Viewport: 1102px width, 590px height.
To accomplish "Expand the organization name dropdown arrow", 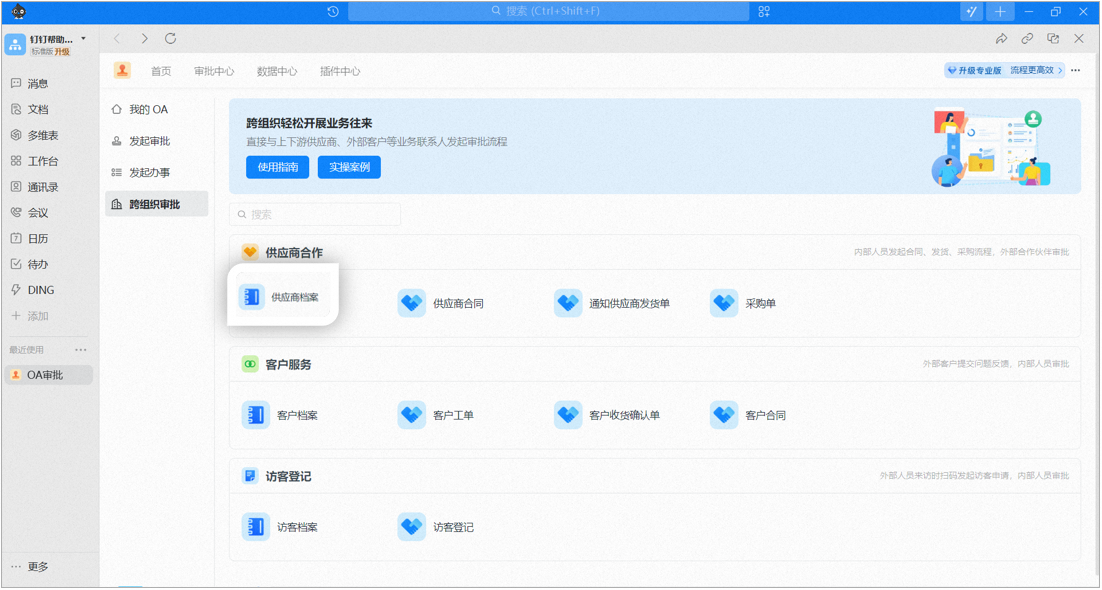I will pyautogui.click(x=84, y=38).
